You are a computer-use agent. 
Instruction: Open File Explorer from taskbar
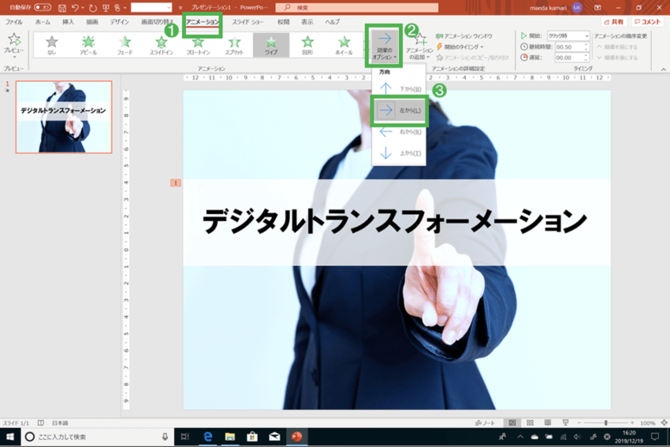[x=230, y=437]
